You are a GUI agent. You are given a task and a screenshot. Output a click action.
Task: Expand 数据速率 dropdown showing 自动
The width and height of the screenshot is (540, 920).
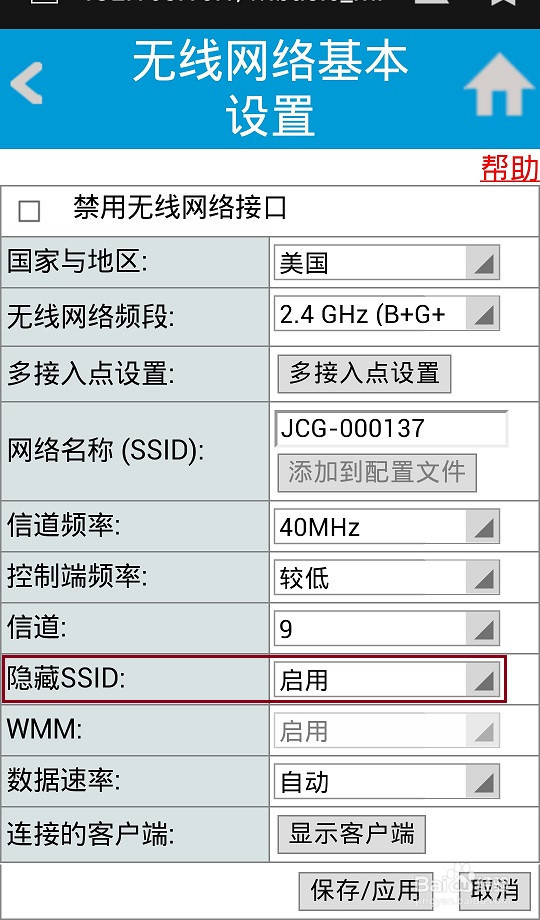pyautogui.click(x=387, y=782)
